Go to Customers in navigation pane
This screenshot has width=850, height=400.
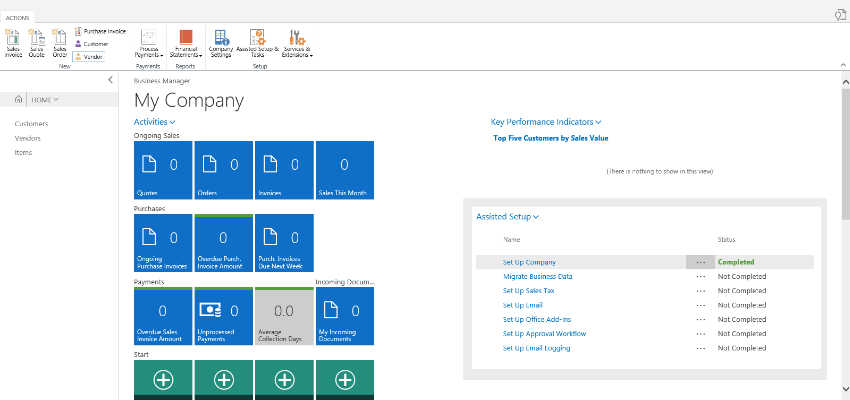coord(31,124)
